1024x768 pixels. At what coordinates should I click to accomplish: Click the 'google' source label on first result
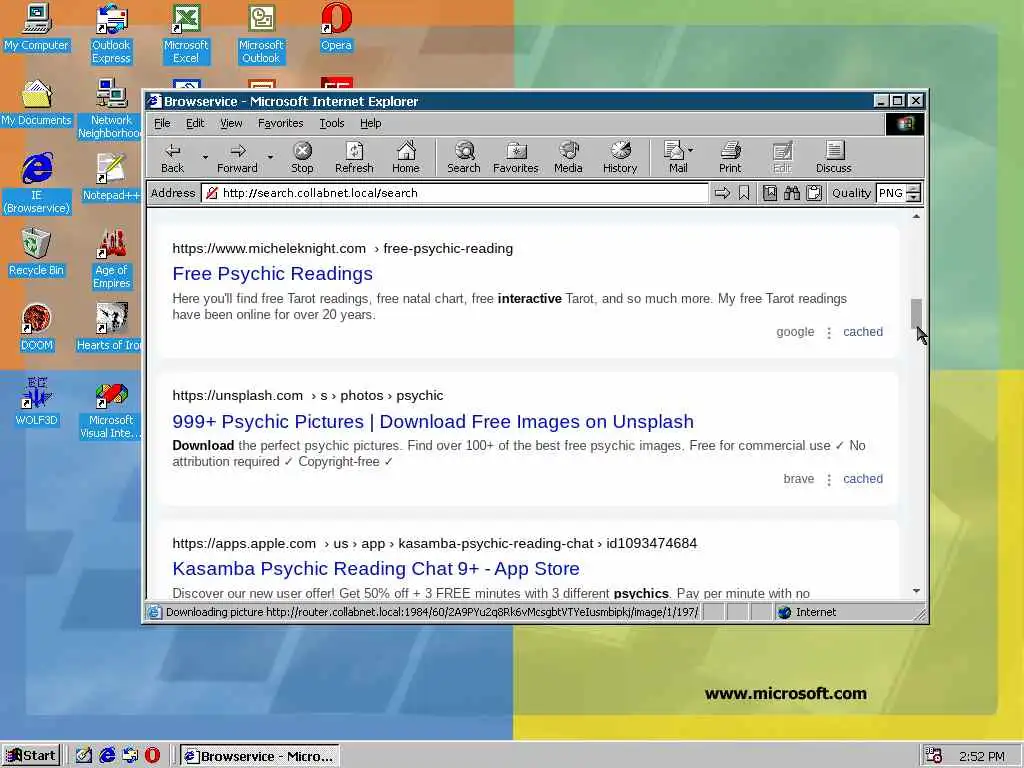click(x=795, y=332)
